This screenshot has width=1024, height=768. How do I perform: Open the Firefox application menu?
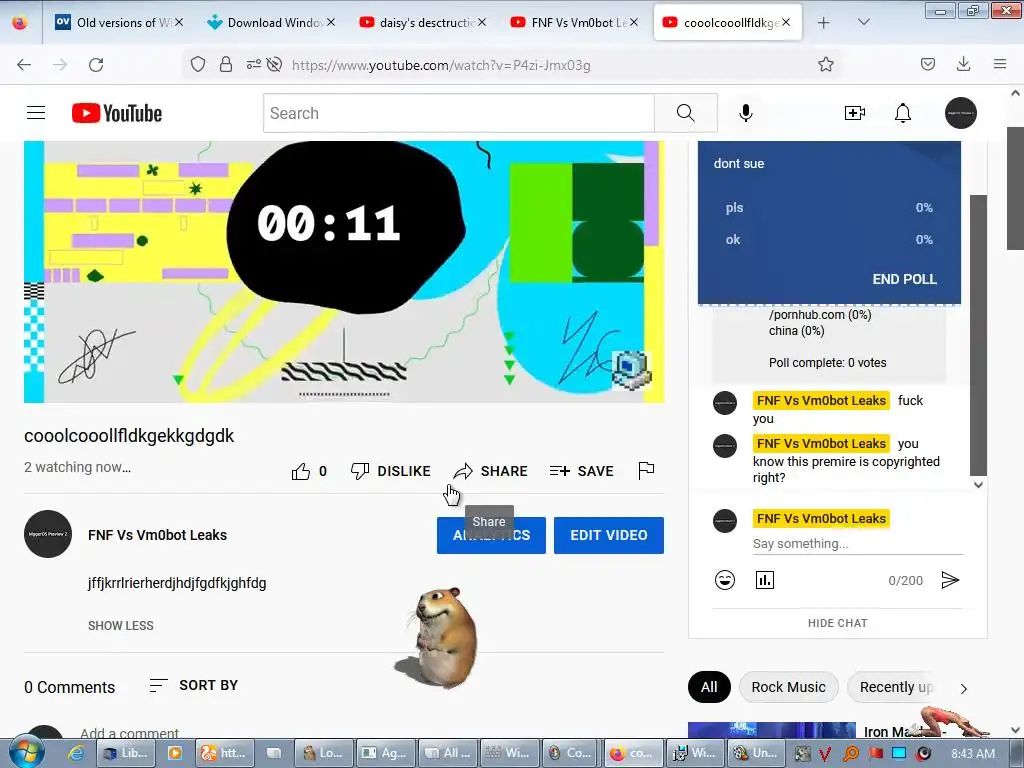pos(1000,64)
